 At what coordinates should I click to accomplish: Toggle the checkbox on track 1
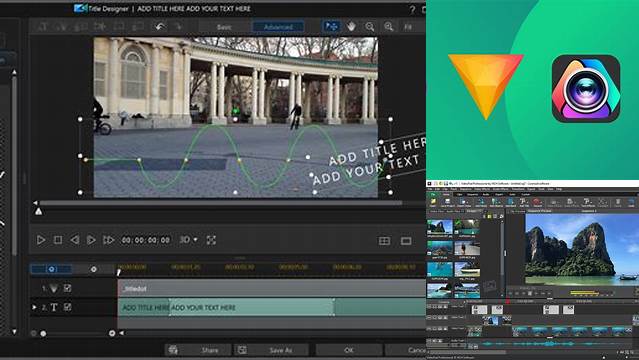tap(67, 288)
